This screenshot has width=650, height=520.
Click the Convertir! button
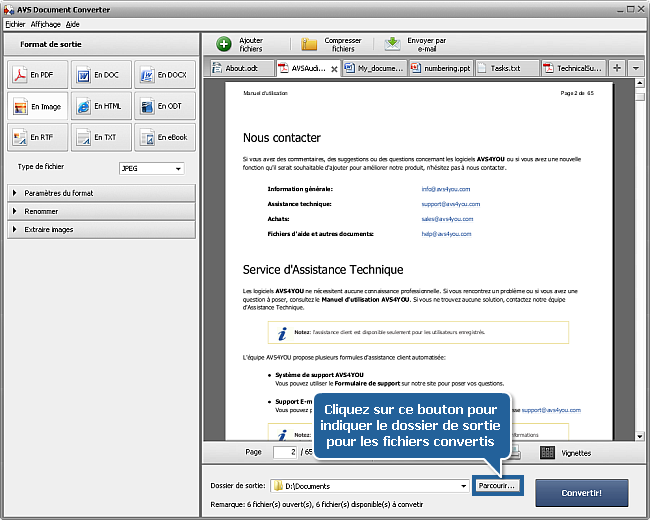582,493
